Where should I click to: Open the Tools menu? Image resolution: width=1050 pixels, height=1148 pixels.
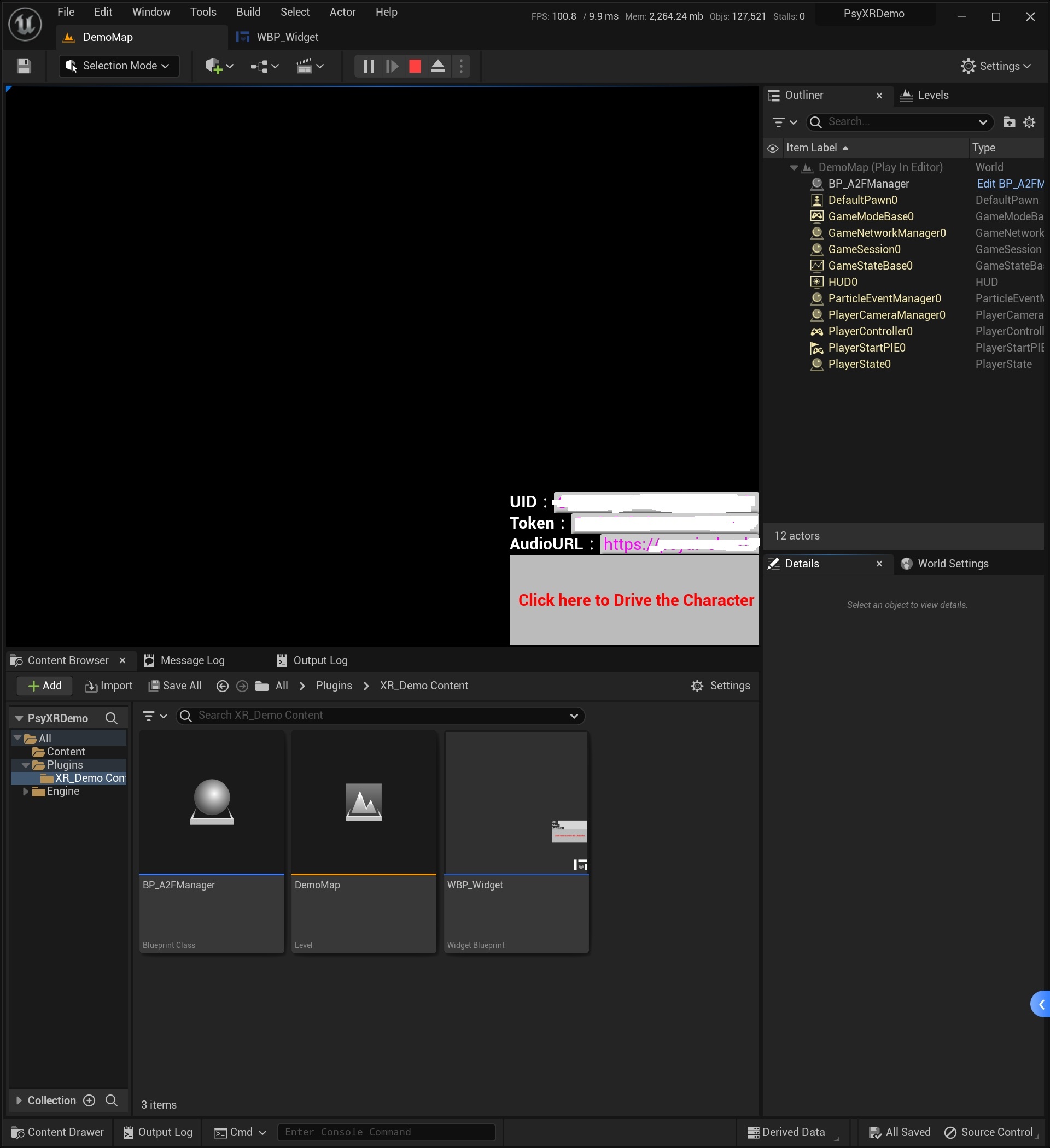[x=203, y=12]
